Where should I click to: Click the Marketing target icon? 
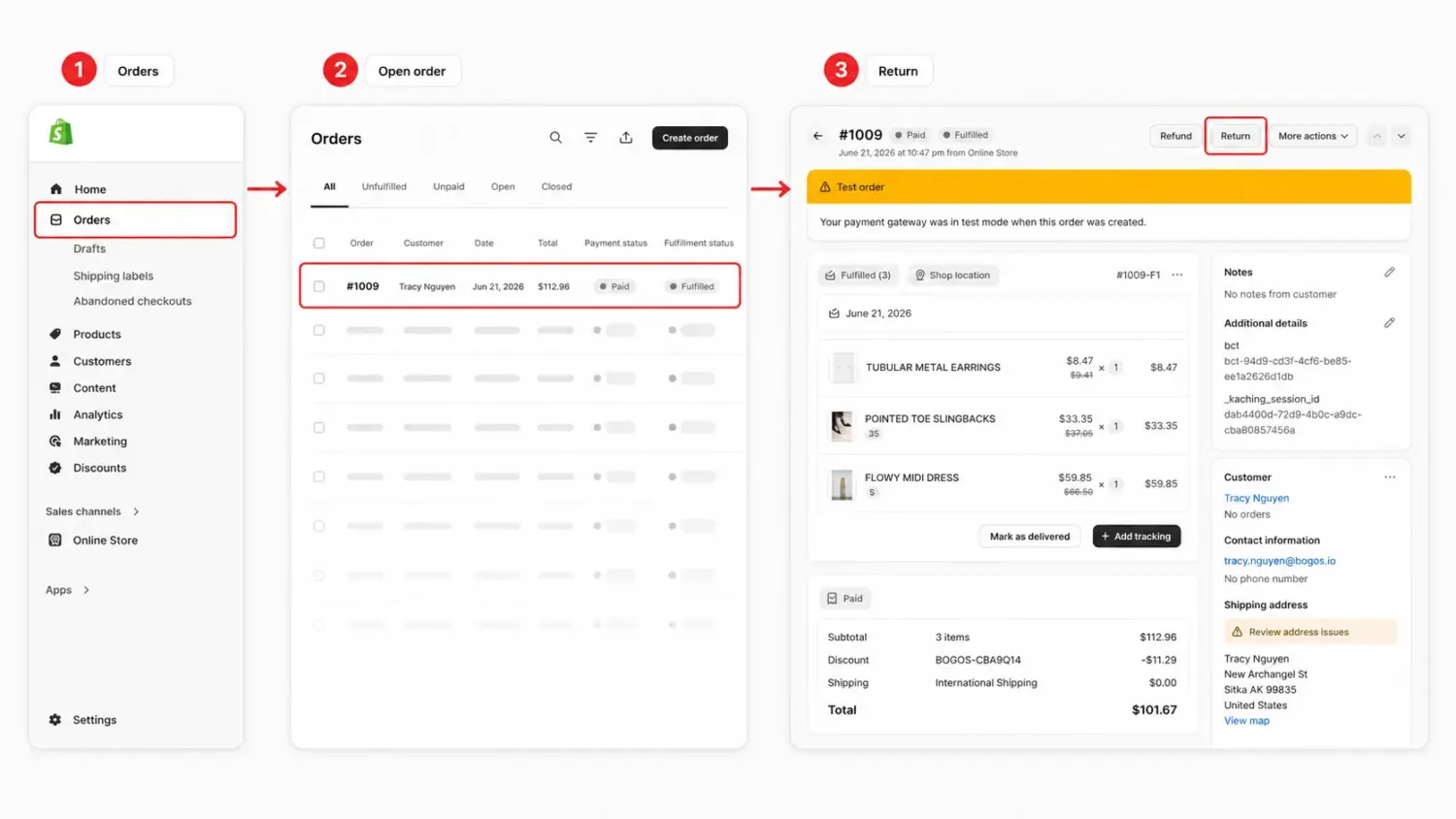tap(55, 442)
